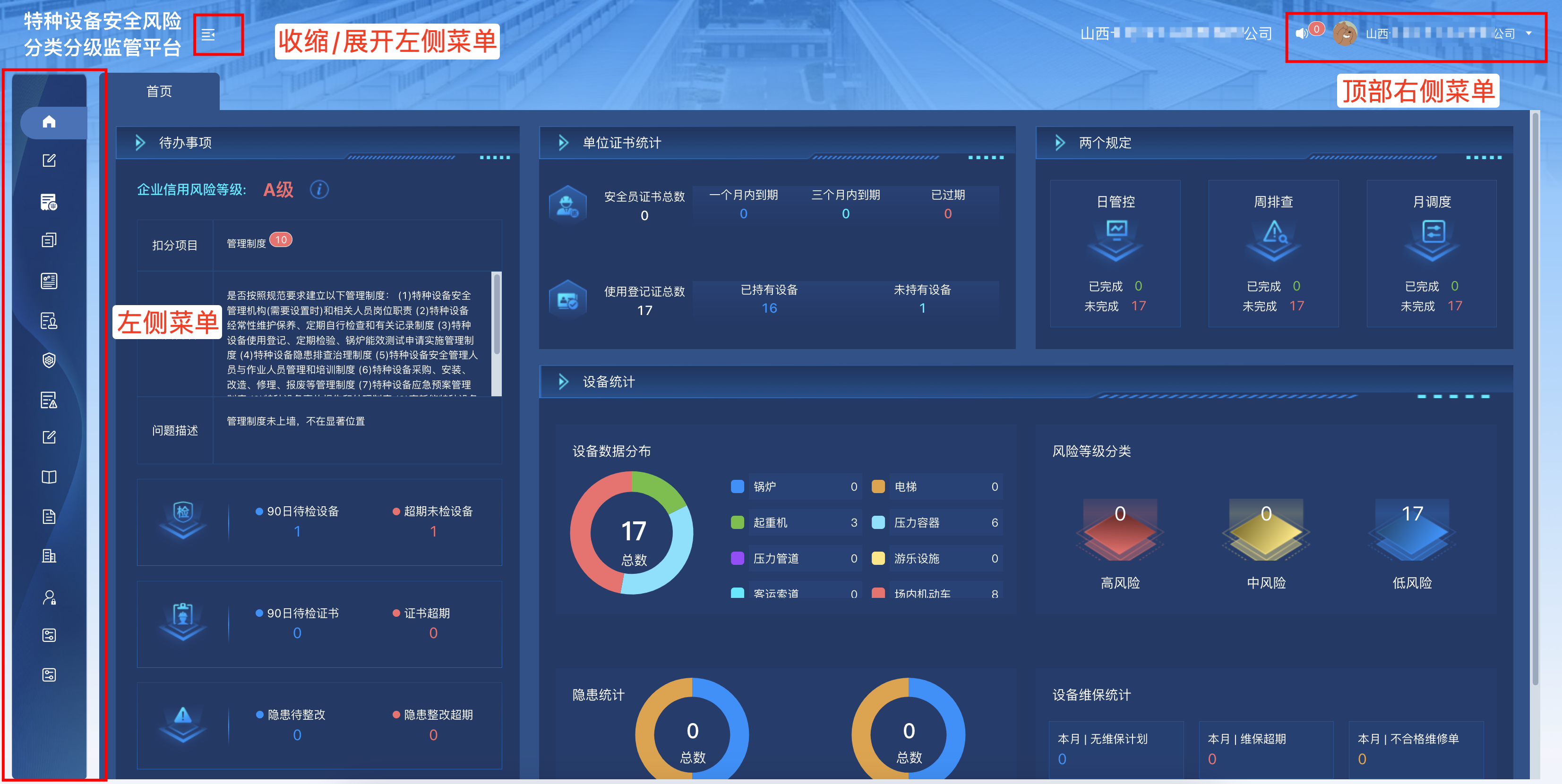Click the info icon beside A级

click(319, 190)
